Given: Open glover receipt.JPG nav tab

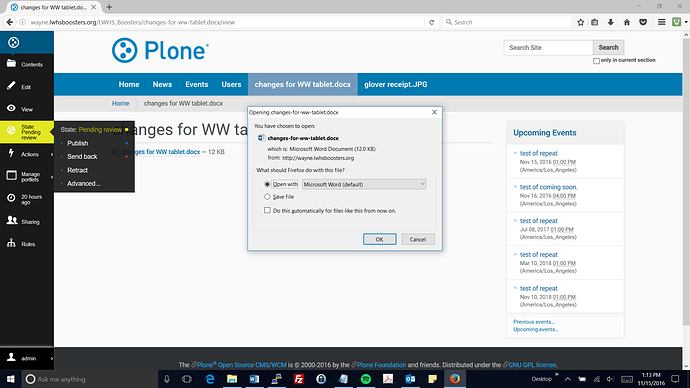Looking at the screenshot, I should [x=396, y=84].
